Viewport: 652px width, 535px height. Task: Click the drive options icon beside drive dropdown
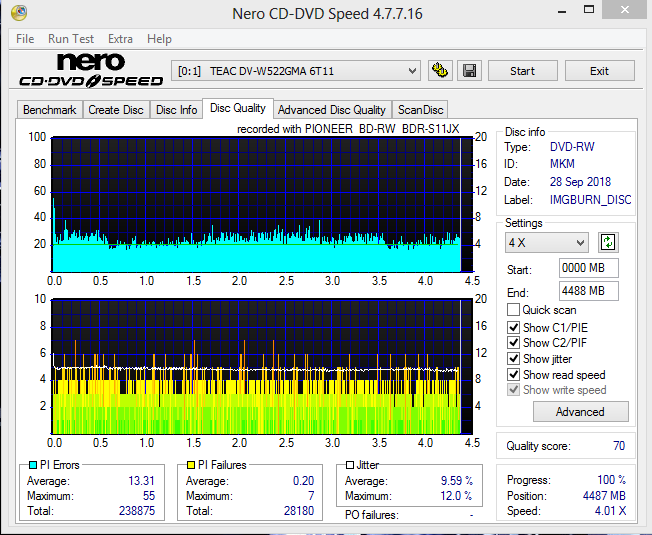440,71
